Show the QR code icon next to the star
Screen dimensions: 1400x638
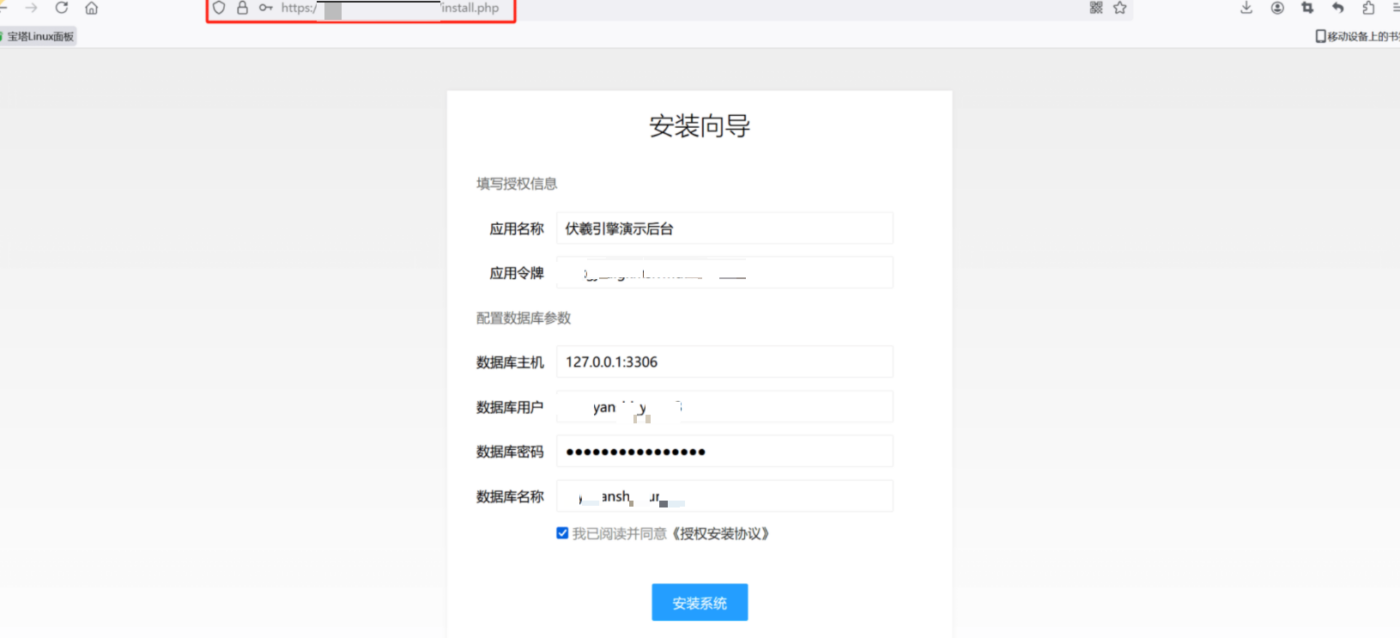(1096, 8)
